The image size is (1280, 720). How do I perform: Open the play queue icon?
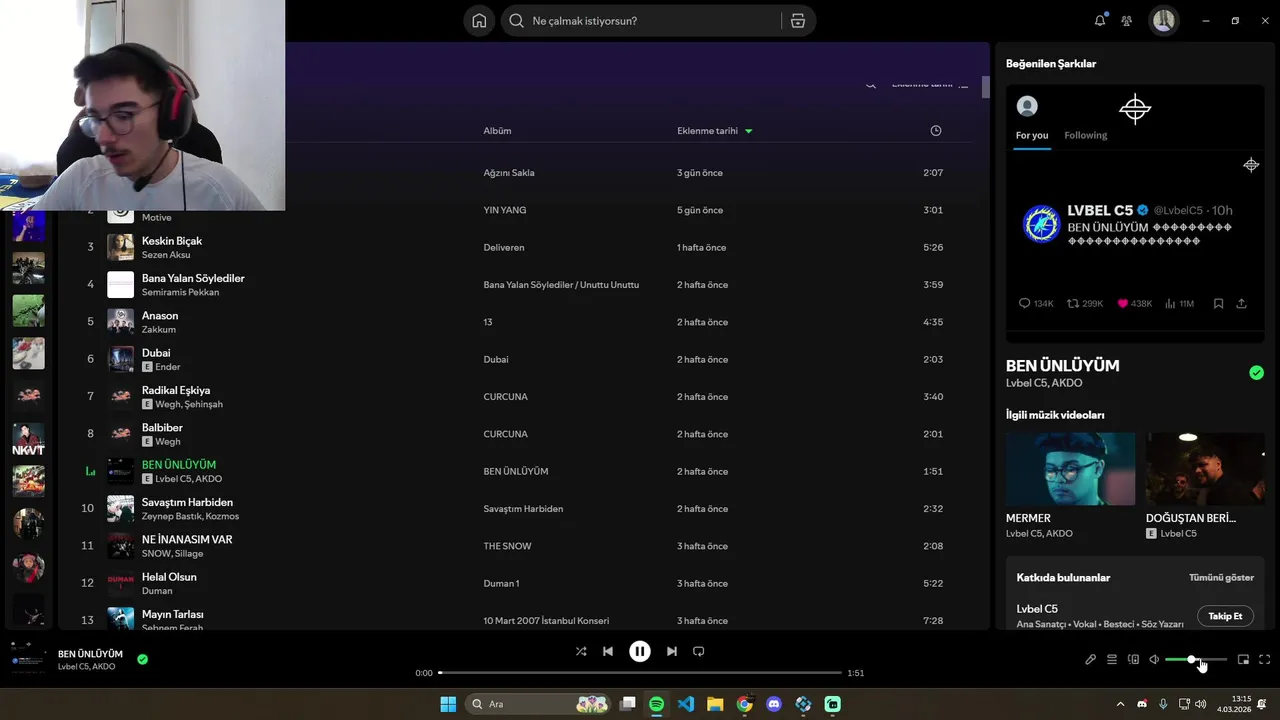1112,660
